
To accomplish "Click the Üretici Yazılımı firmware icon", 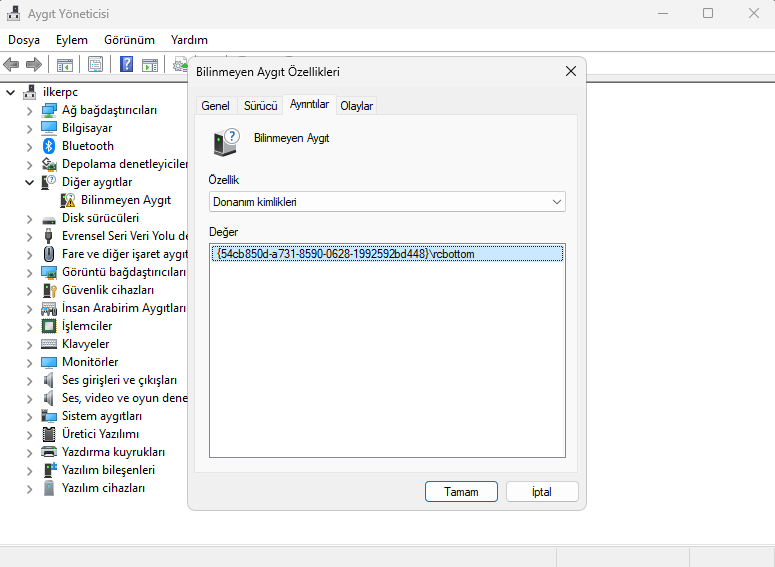I will coord(49,434).
